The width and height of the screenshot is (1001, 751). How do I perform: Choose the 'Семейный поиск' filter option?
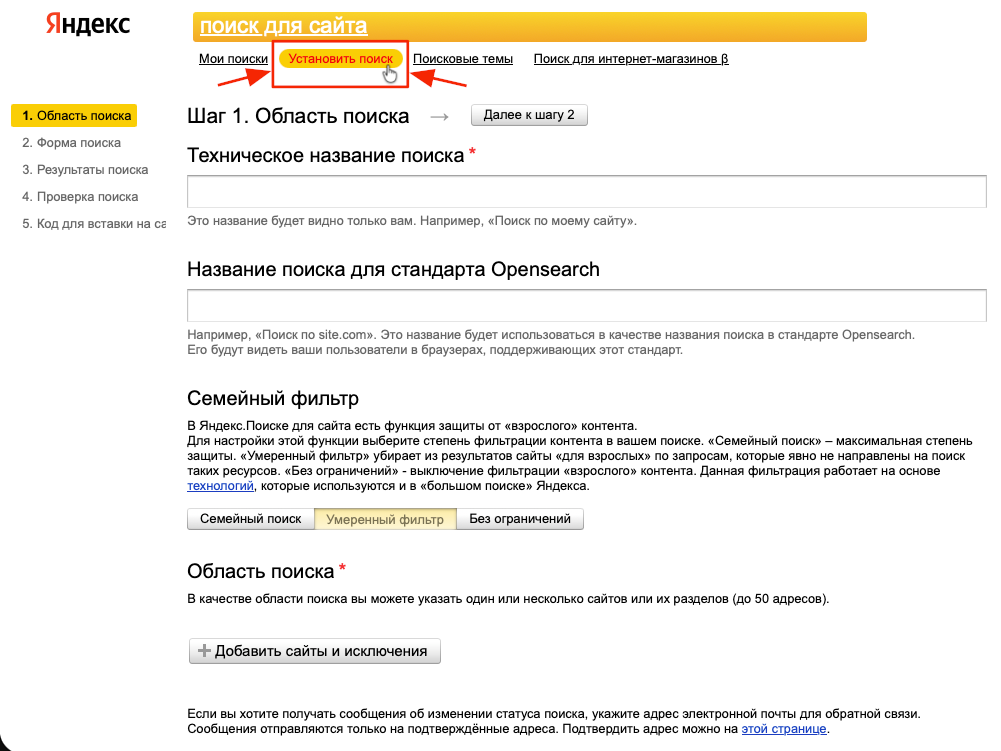coord(250,519)
